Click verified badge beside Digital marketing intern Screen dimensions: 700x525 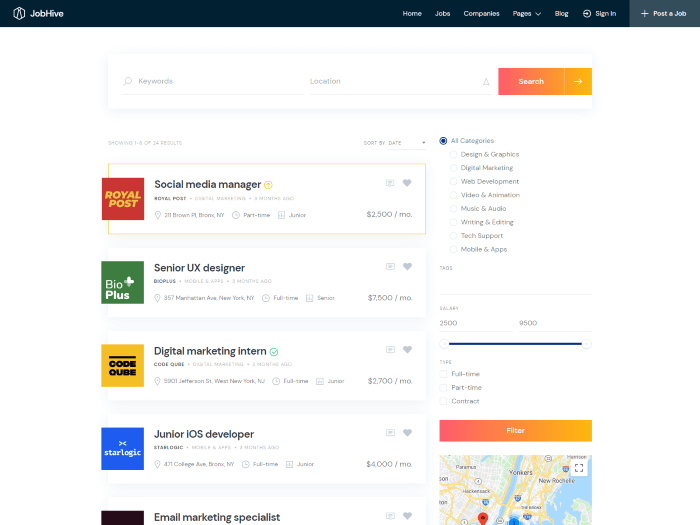pyautogui.click(x=274, y=352)
